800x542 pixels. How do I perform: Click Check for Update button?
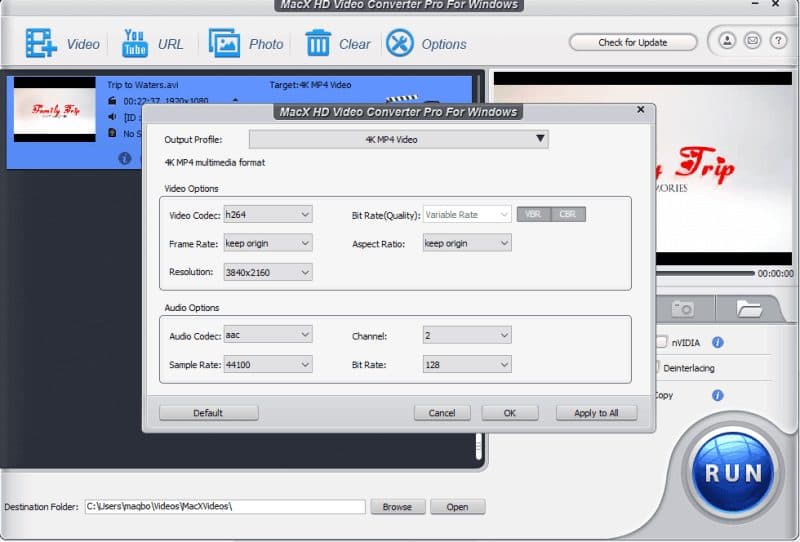pyautogui.click(x=633, y=42)
